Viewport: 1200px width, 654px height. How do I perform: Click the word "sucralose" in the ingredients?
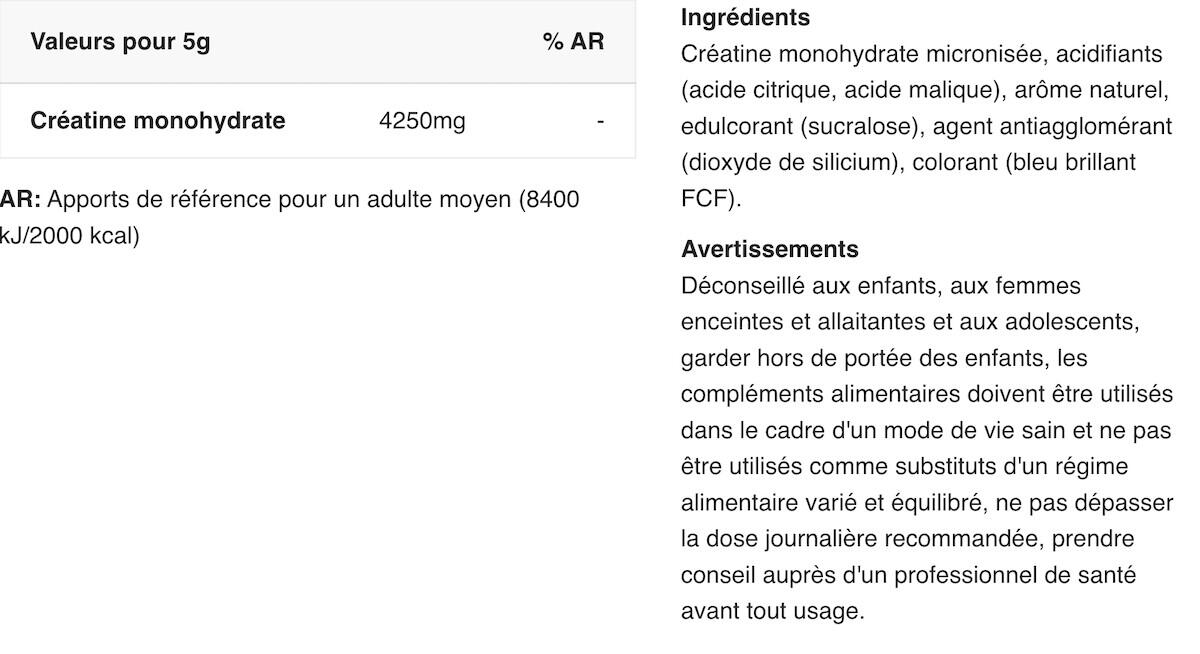tap(863, 126)
